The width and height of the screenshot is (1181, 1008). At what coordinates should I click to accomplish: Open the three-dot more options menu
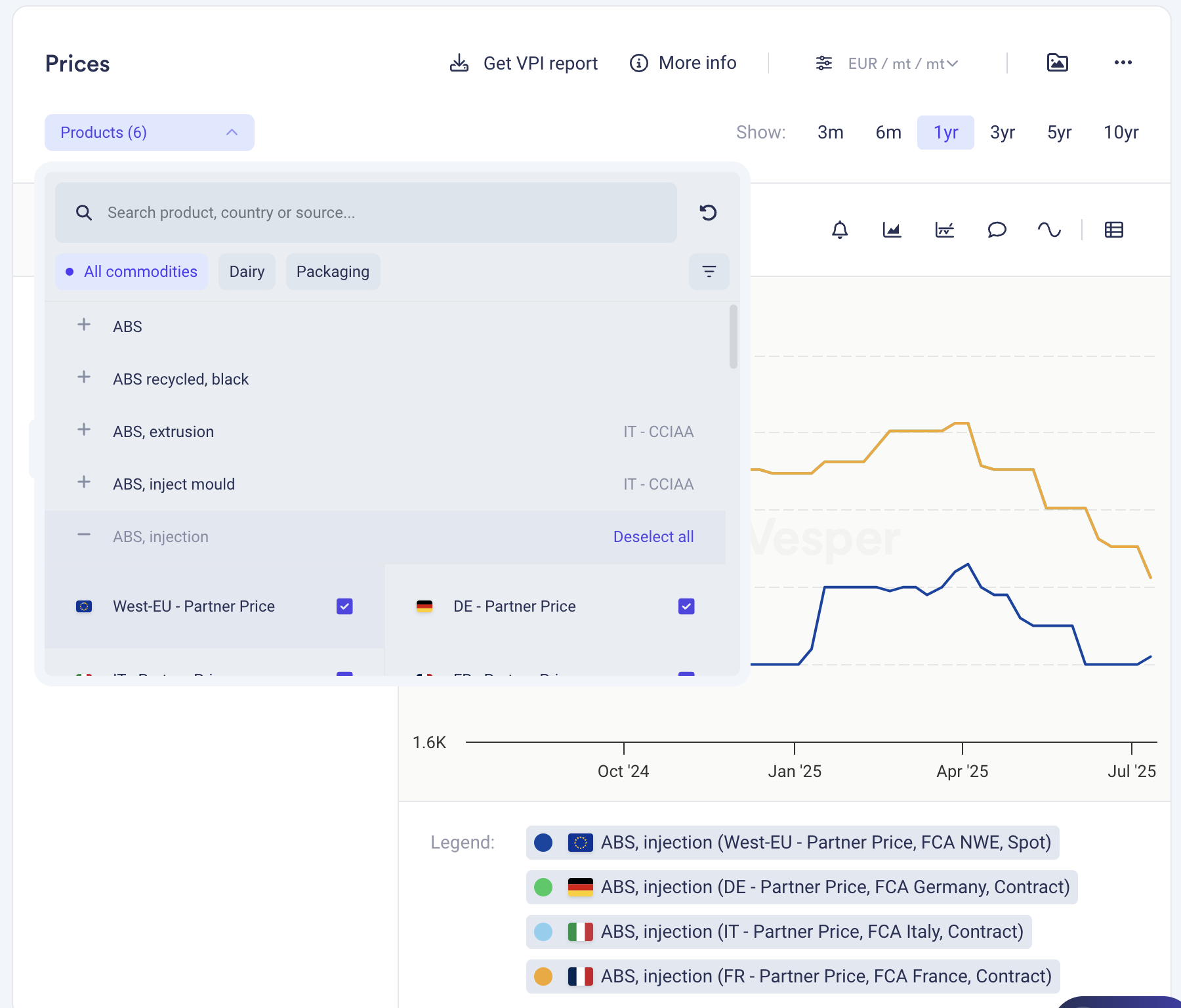[x=1123, y=62]
